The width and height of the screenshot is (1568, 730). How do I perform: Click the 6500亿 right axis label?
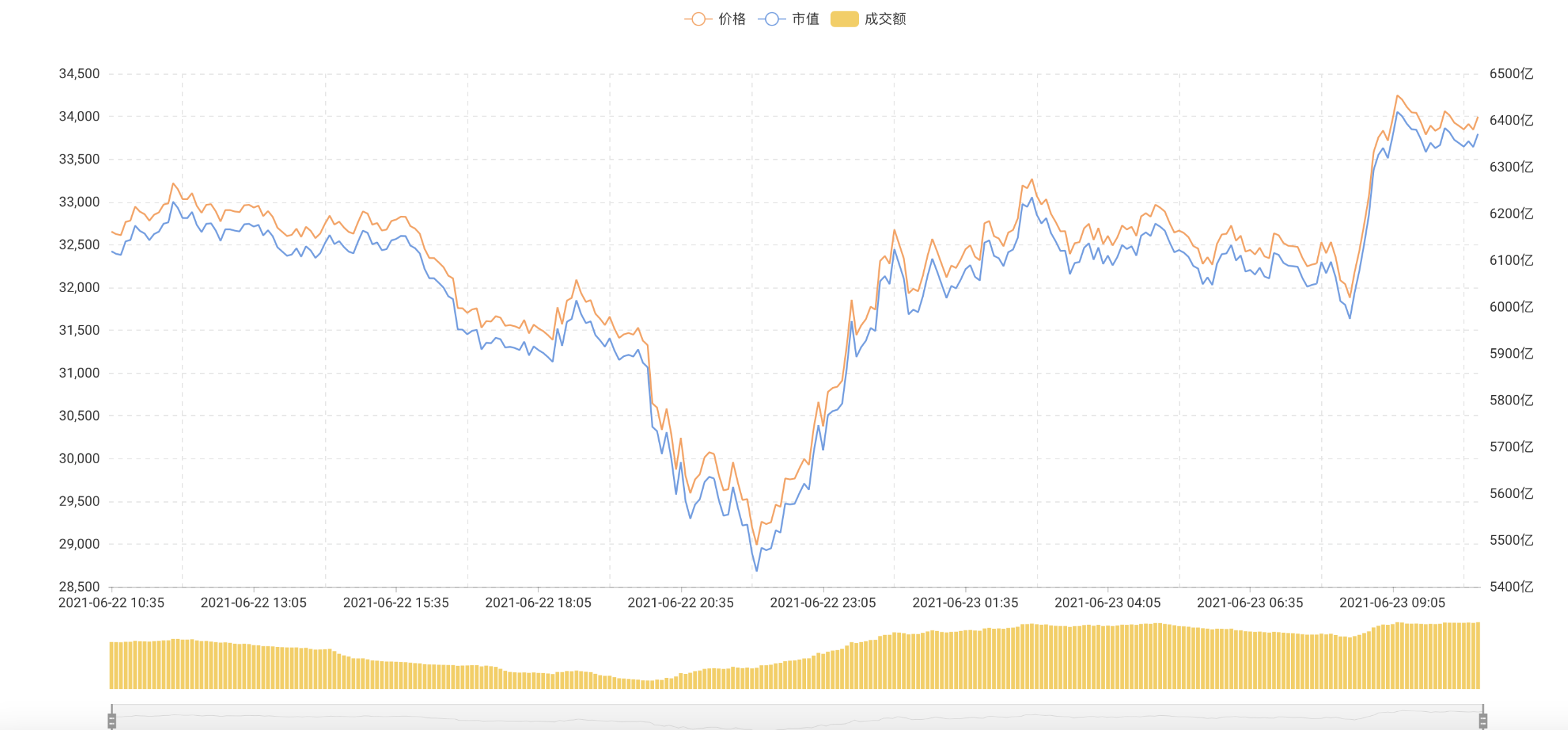point(1511,74)
